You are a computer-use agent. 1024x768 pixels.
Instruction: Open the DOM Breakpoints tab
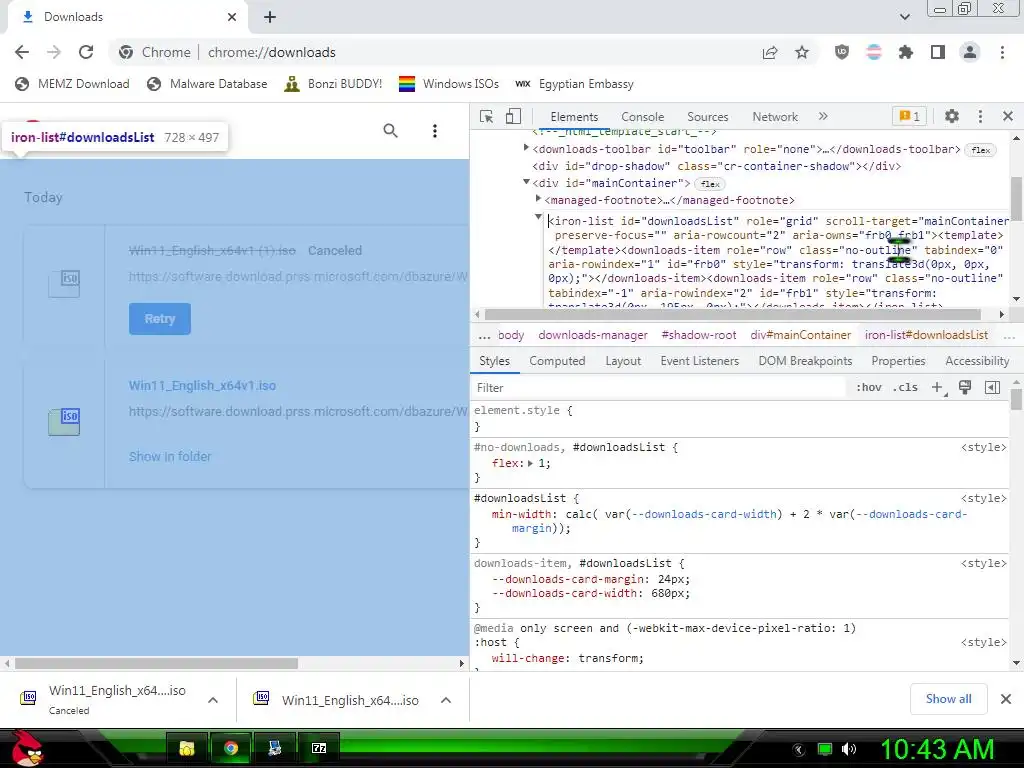[805, 361]
